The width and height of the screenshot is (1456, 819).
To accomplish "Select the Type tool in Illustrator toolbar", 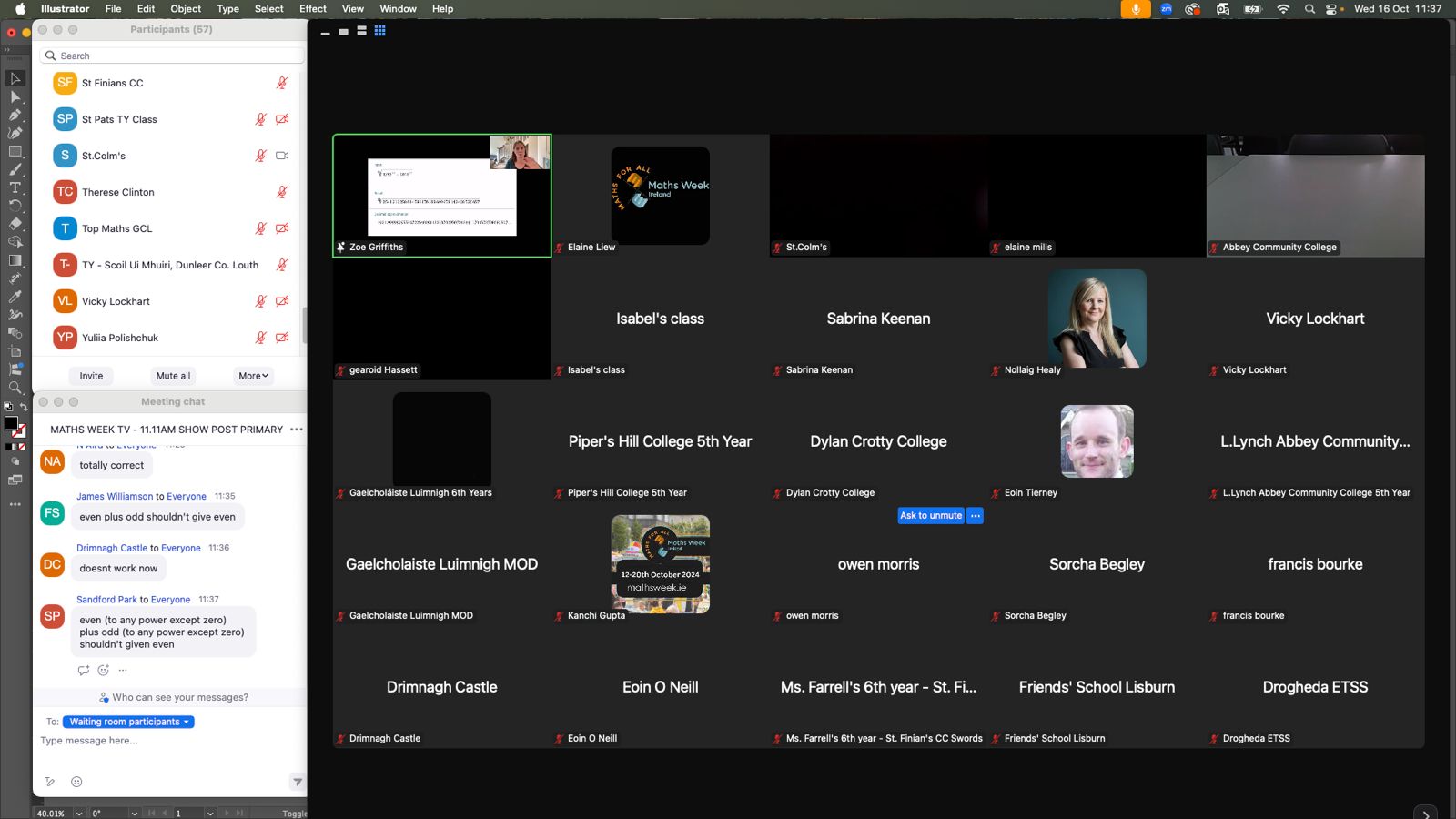I will (15, 187).
